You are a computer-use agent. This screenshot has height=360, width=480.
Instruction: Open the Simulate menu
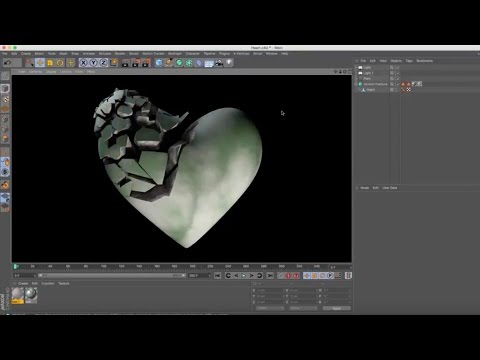[105, 54]
